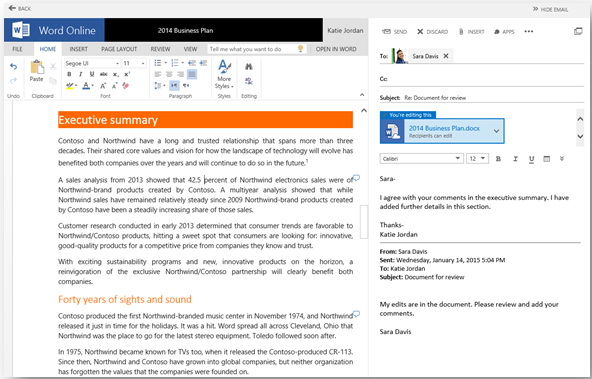Screen dimensions: 592x379
Task: Open the Find binoculars icon in Editing
Action: pyautogui.click(x=248, y=67)
